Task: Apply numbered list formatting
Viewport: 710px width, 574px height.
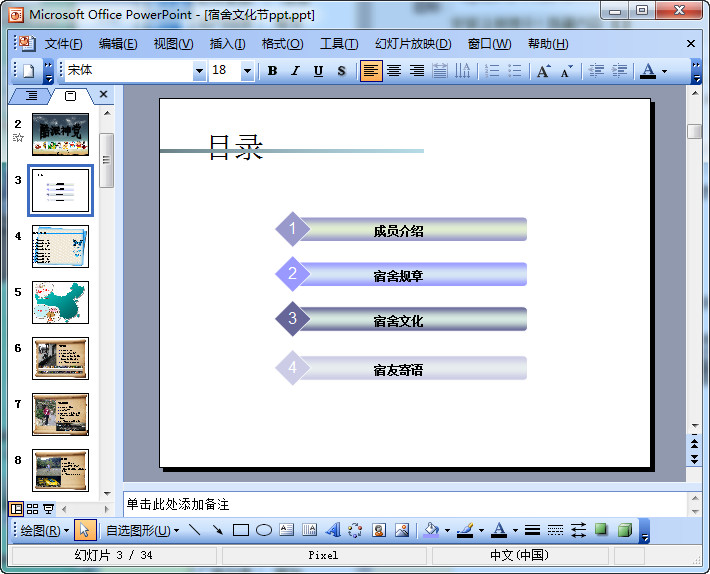Action: [x=492, y=71]
